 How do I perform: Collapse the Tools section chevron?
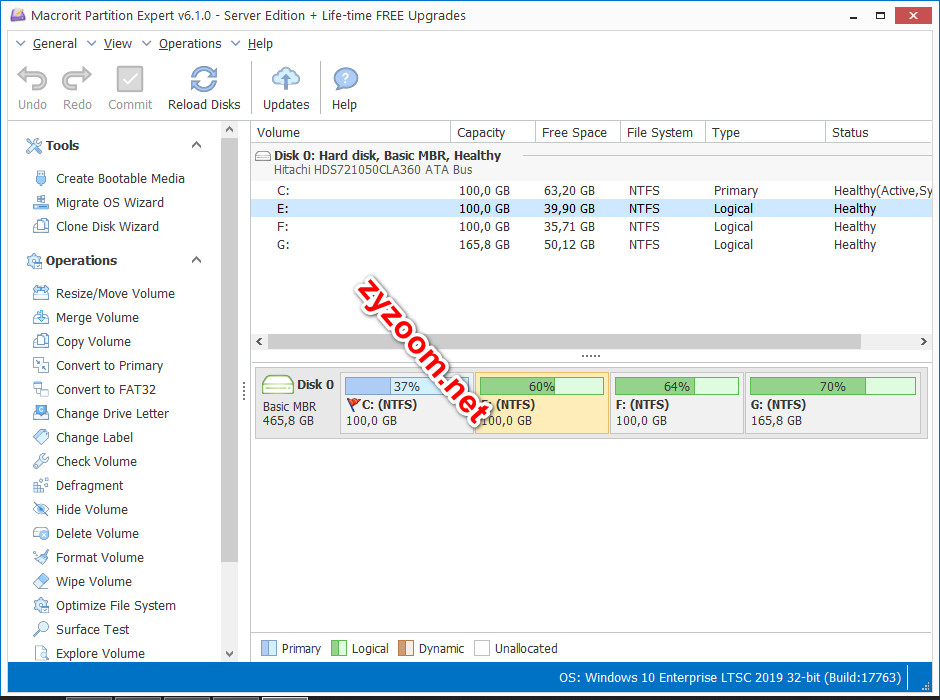(196, 145)
